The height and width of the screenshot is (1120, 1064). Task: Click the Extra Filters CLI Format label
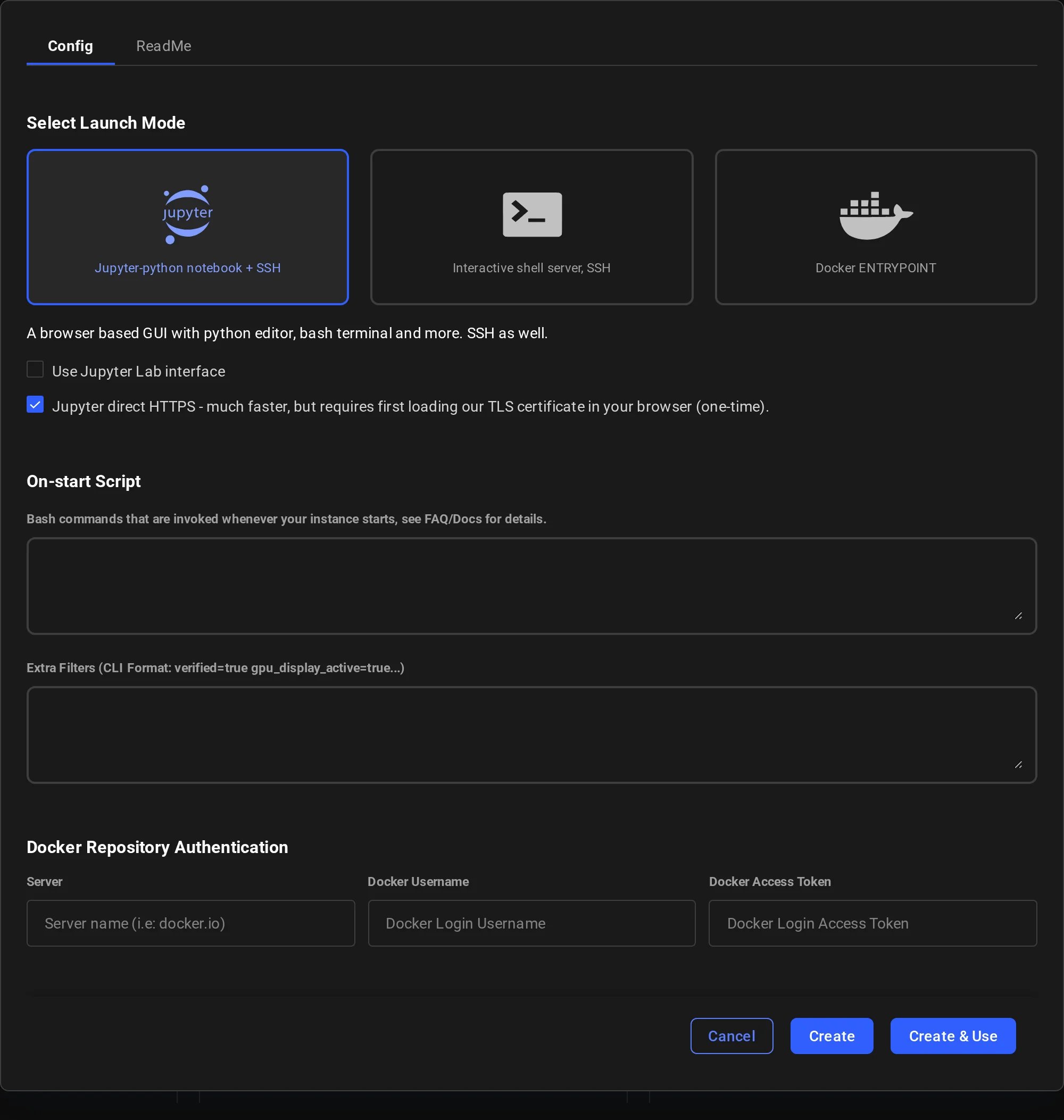pyautogui.click(x=215, y=668)
